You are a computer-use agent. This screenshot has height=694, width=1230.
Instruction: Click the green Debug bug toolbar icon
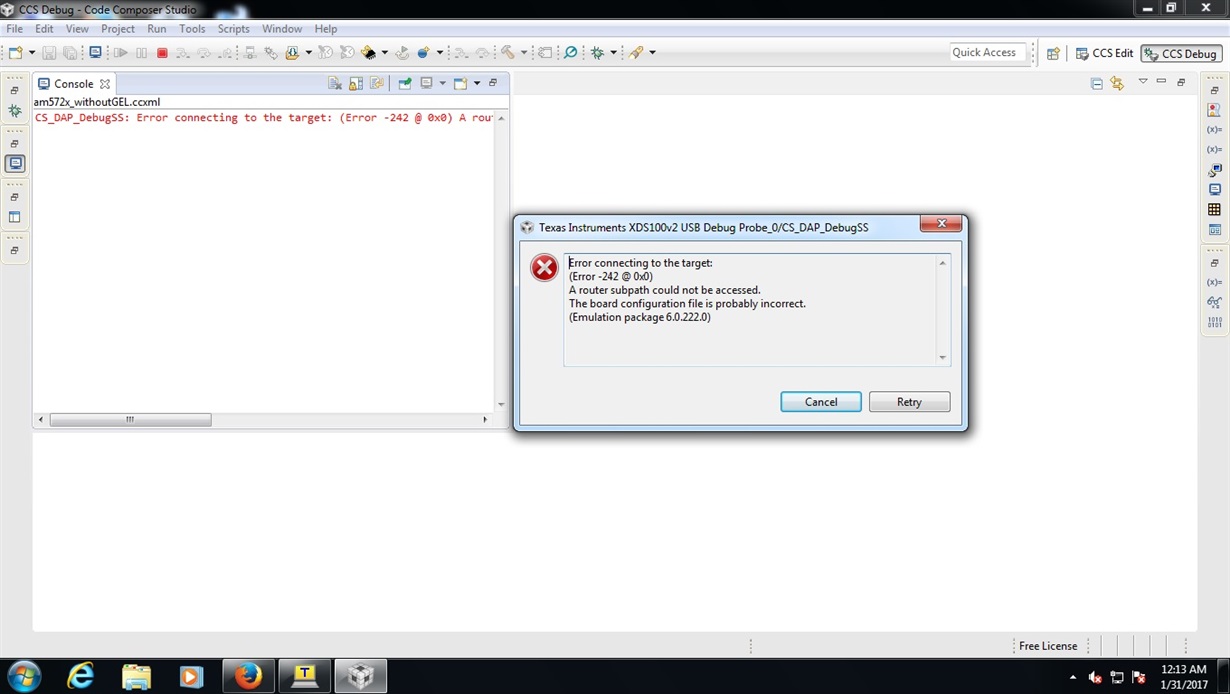pos(598,52)
